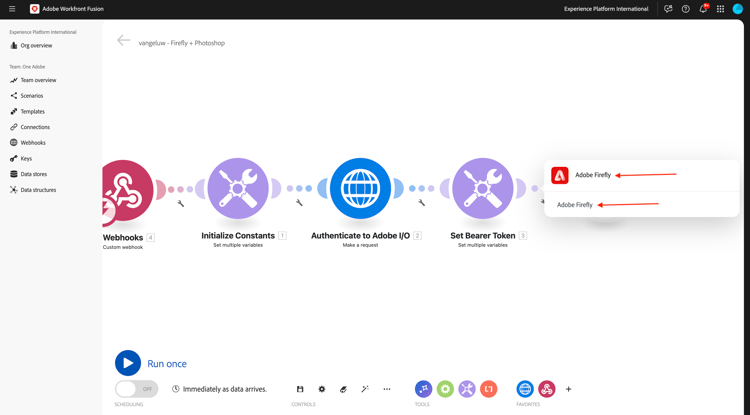Toggle the scheduling OFF switch
750x415 pixels.
(x=136, y=389)
